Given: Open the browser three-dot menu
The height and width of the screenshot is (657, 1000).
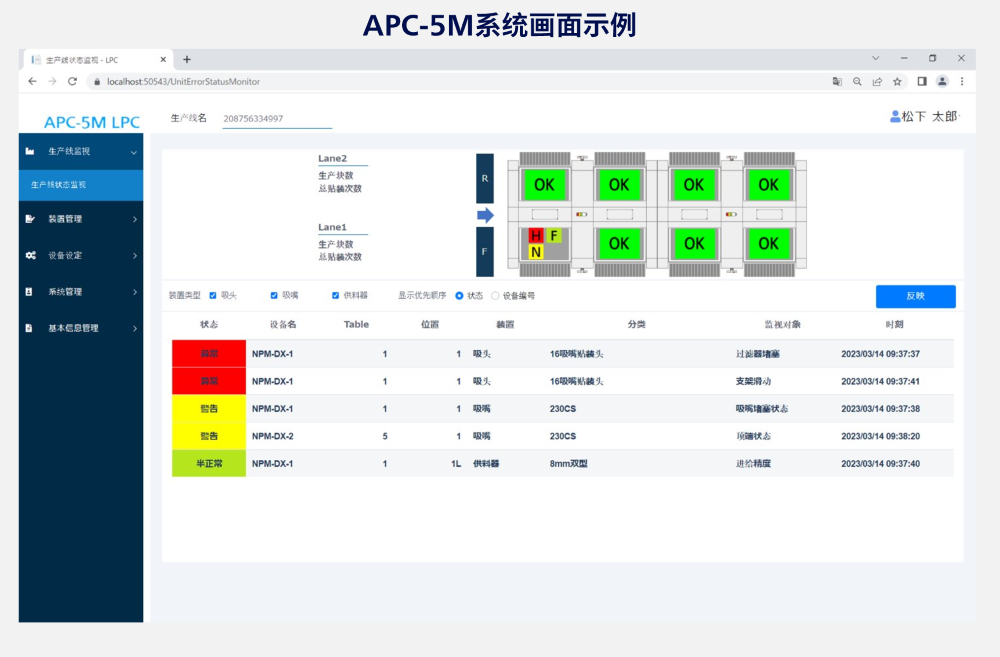Looking at the screenshot, I should click(x=962, y=81).
